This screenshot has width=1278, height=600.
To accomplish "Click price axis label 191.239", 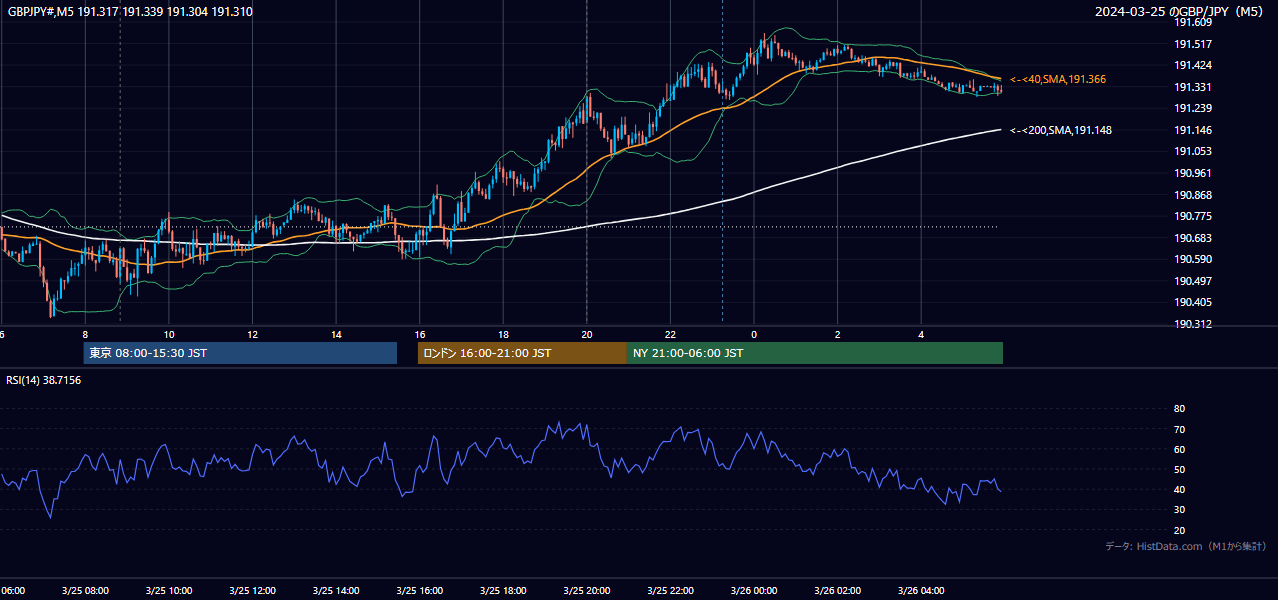I will (x=1193, y=108).
